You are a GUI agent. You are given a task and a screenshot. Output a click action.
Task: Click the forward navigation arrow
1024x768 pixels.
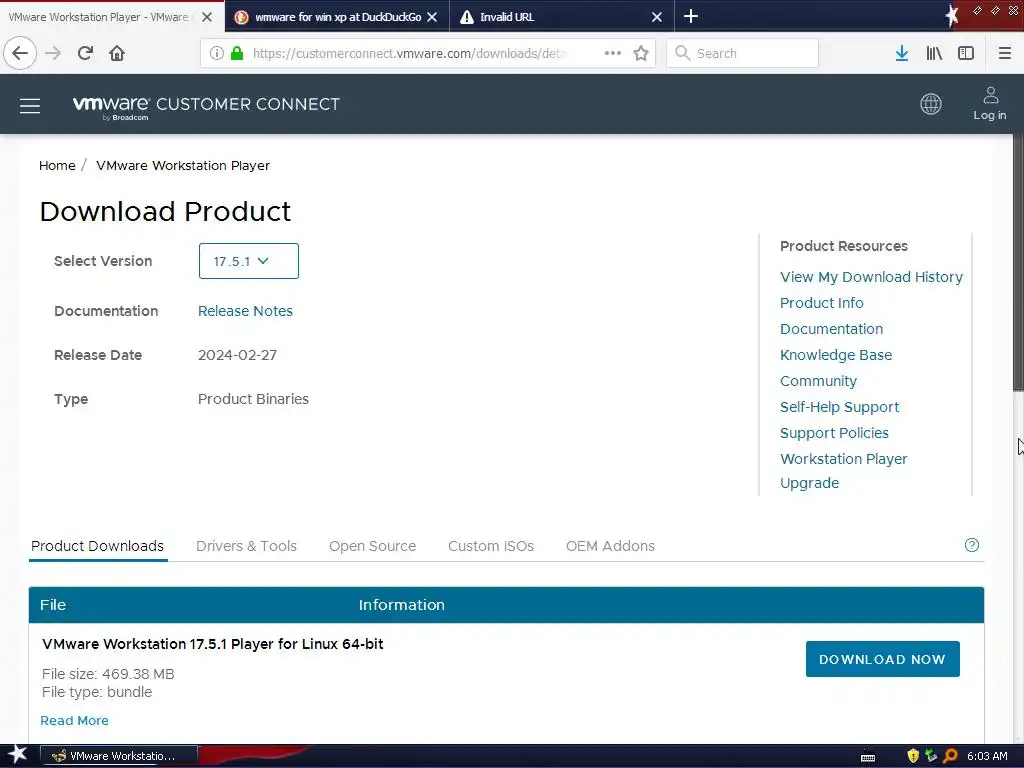(x=53, y=53)
